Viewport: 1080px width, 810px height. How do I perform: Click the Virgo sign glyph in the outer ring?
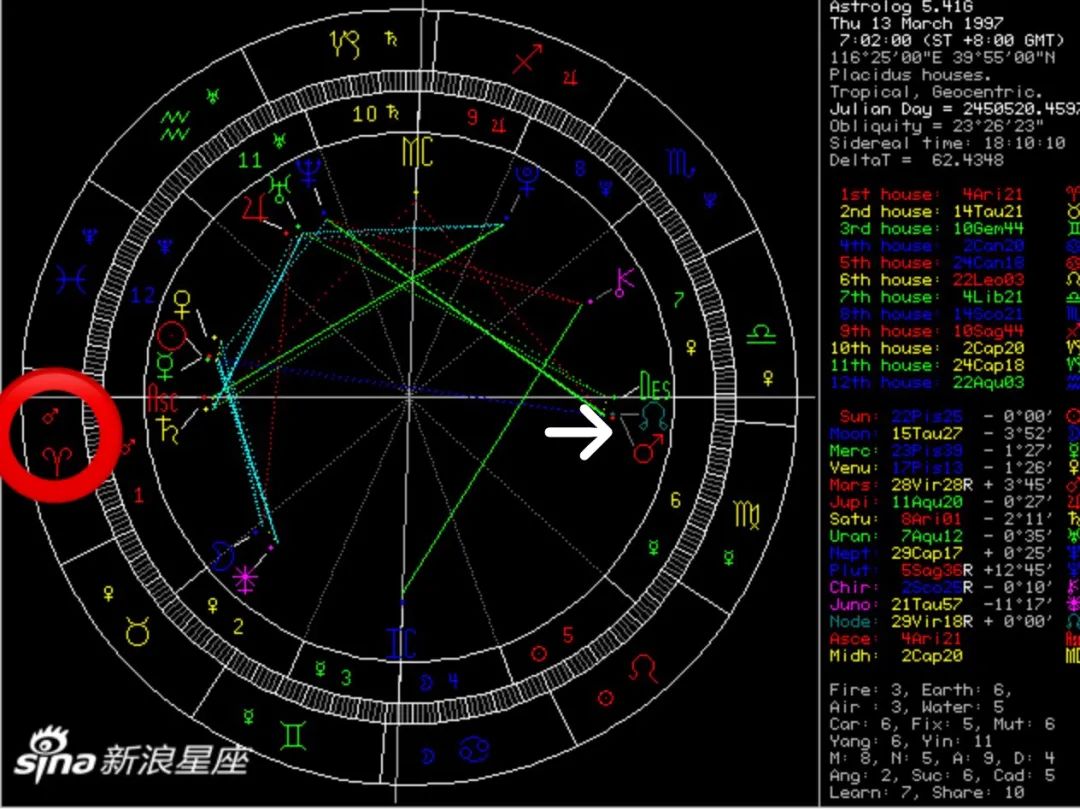pyautogui.click(x=747, y=515)
